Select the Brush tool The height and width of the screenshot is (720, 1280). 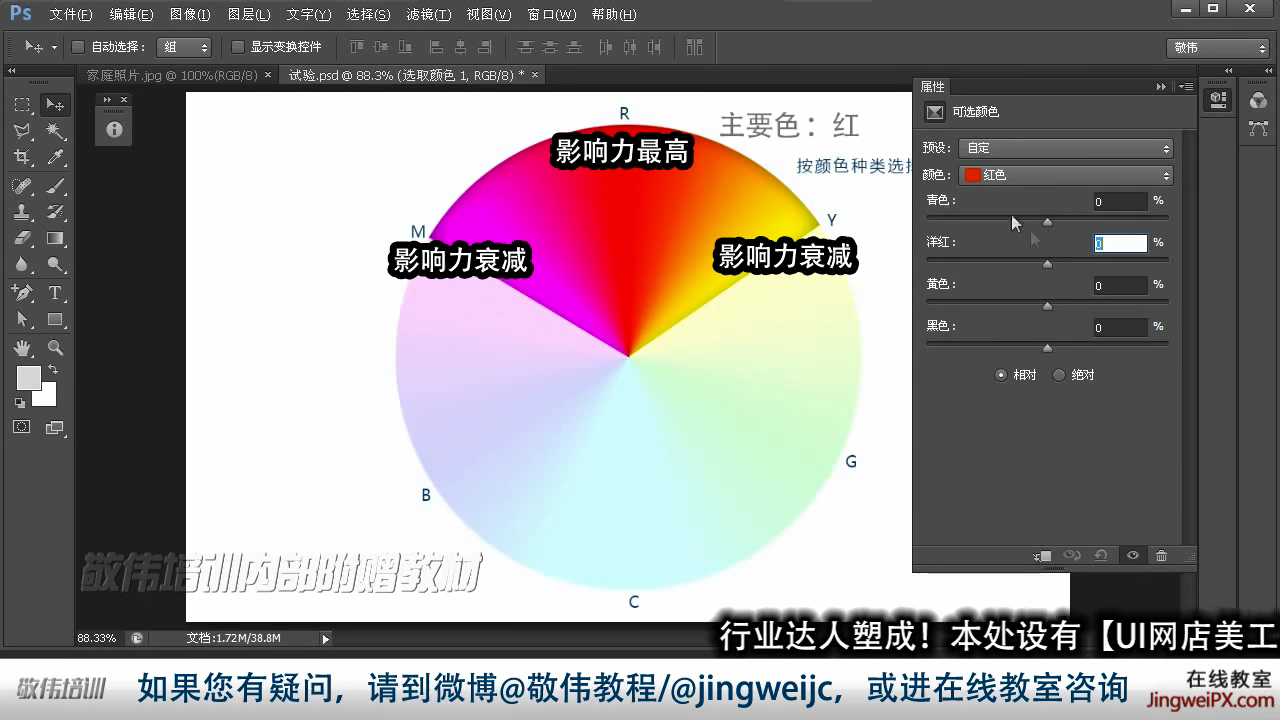(55, 186)
